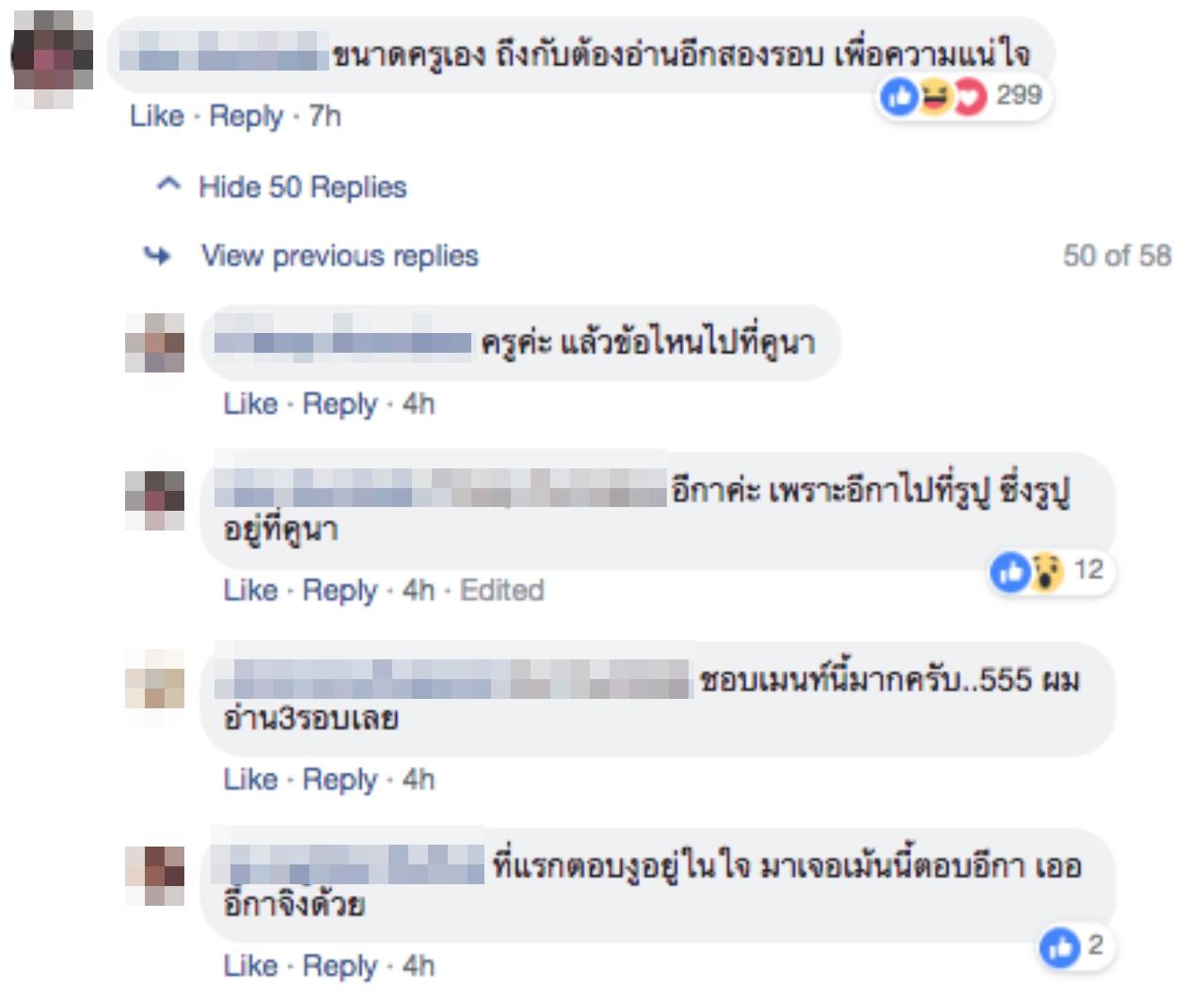
Task: Click the love heart reaction icon
Action: (969, 96)
